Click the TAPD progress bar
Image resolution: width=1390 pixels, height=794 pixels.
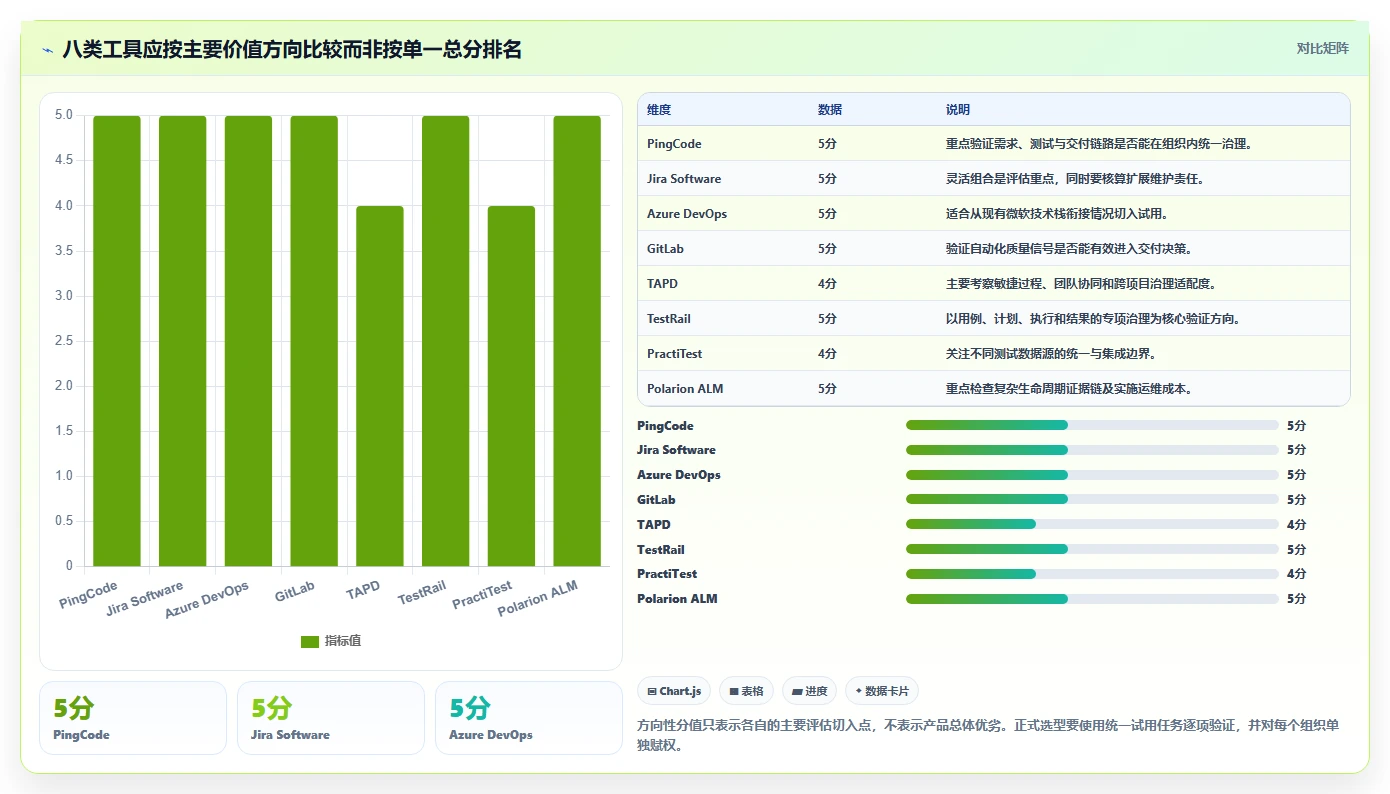click(1092, 524)
